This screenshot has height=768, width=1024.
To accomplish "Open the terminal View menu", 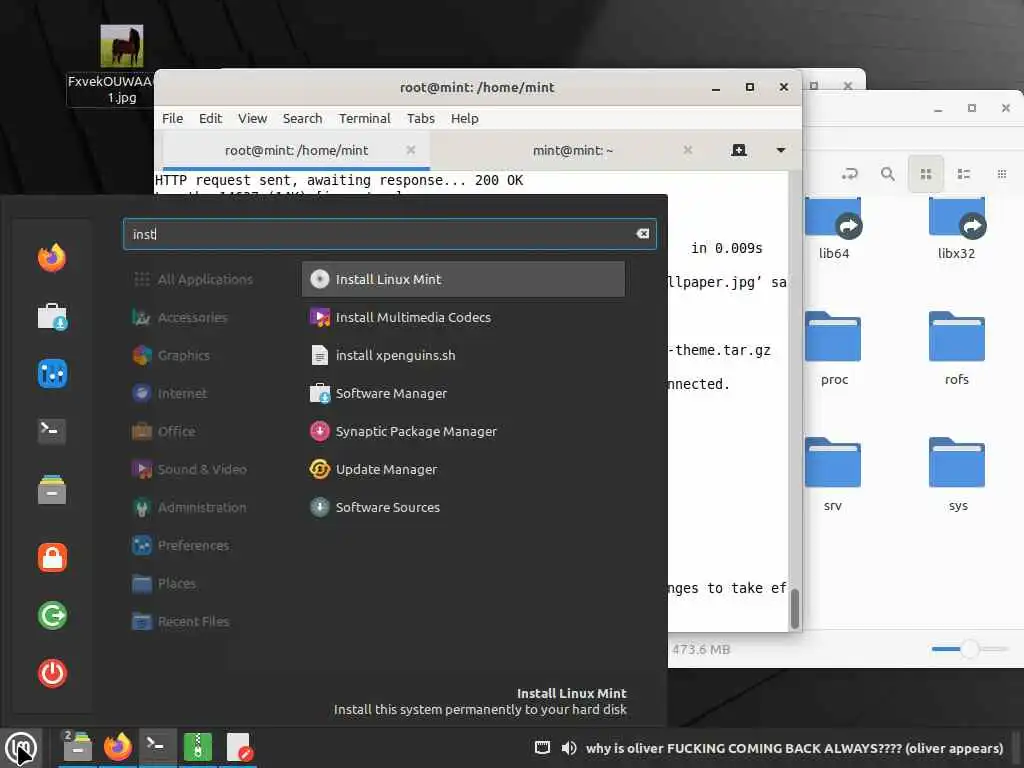I will [x=252, y=118].
